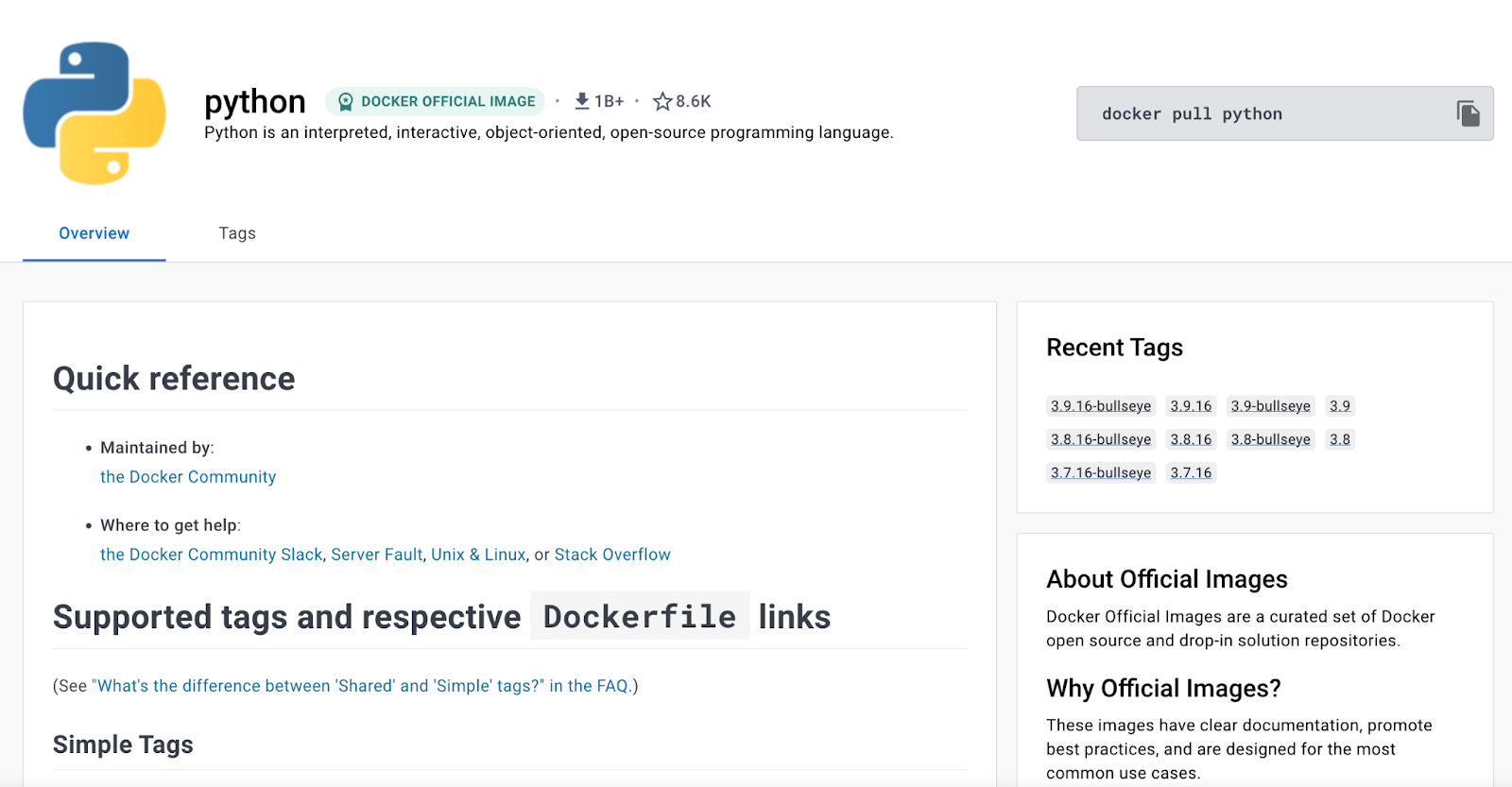The height and width of the screenshot is (787, 1512).
Task: Select the 3.7.16-bullseye tag
Action: click(1101, 472)
